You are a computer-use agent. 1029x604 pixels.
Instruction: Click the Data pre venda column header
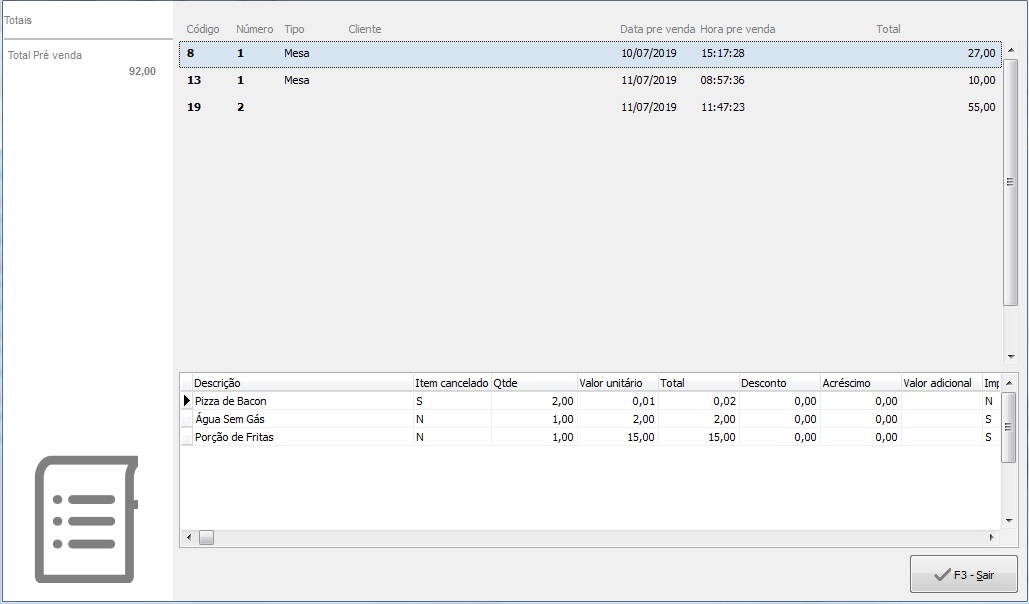[x=657, y=29]
